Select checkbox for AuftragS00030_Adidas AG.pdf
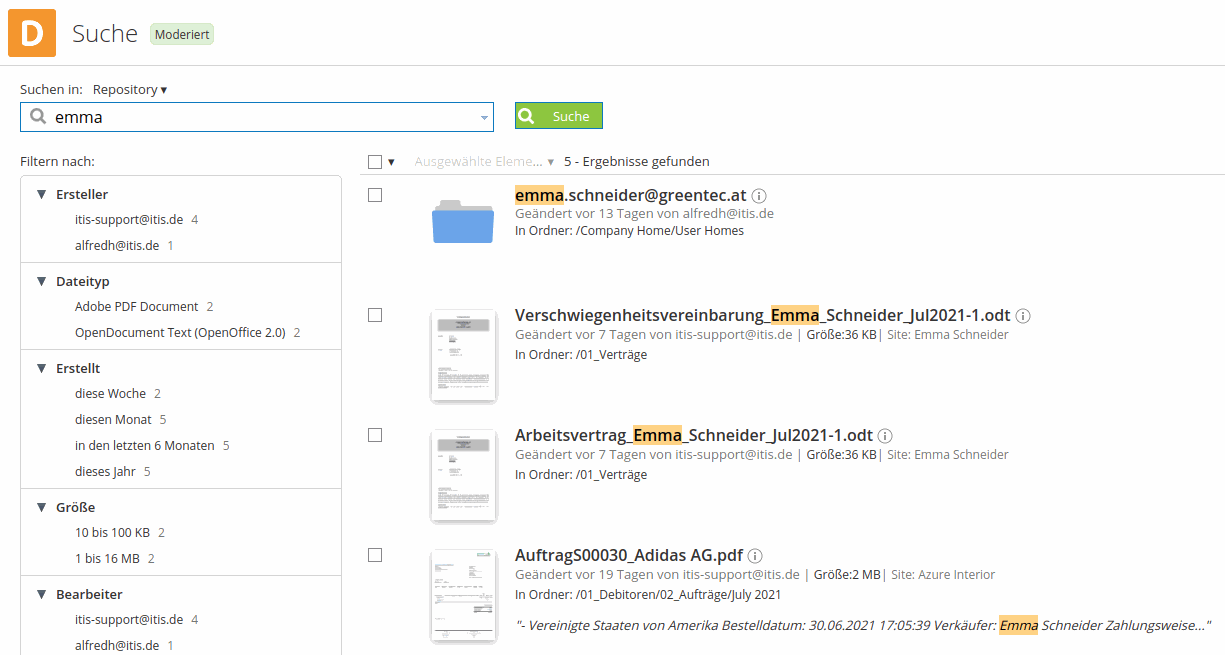This screenshot has height=655, width=1225. [x=375, y=555]
